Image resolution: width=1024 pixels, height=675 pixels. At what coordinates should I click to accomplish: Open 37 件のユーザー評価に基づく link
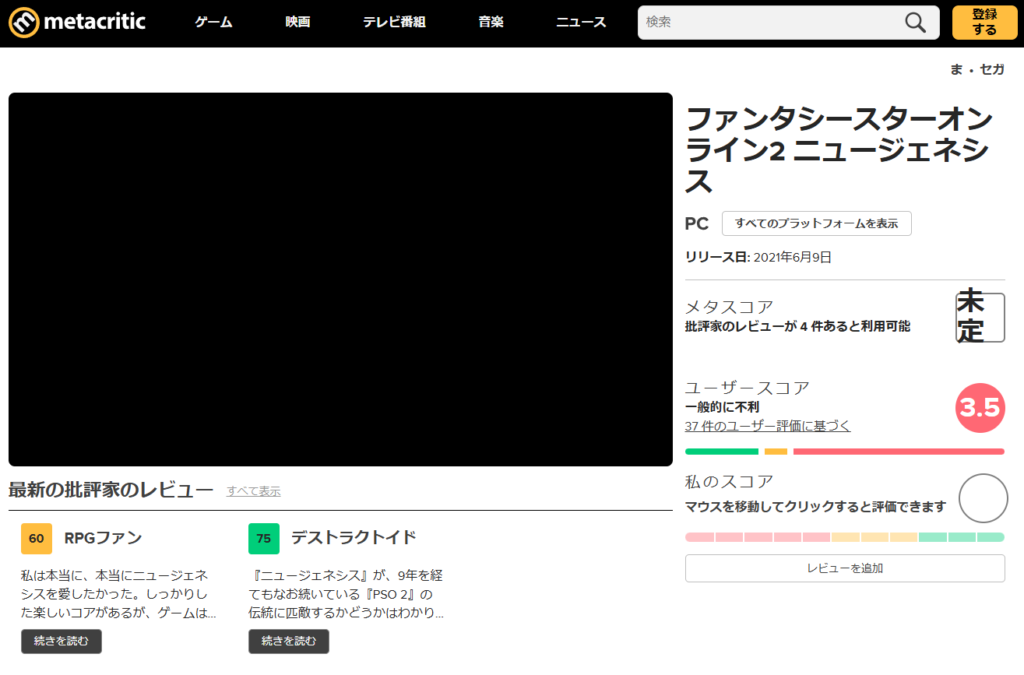tap(767, 426)
